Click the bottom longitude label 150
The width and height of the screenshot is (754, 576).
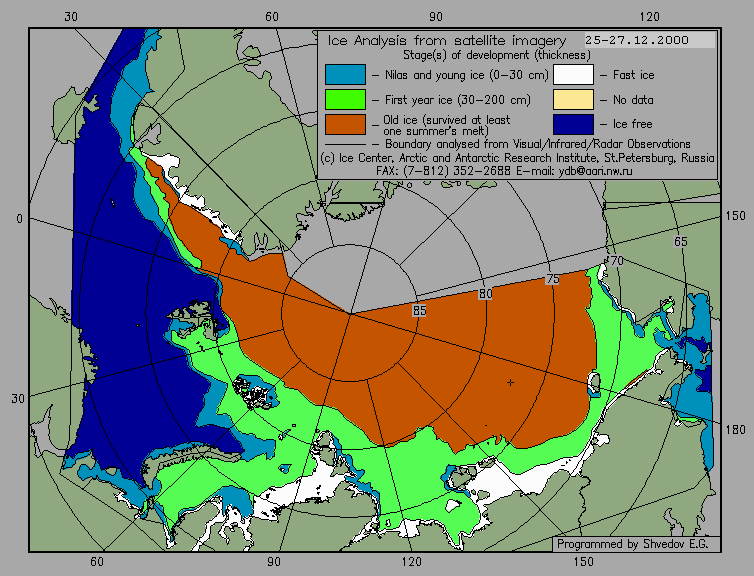[583, 562]
